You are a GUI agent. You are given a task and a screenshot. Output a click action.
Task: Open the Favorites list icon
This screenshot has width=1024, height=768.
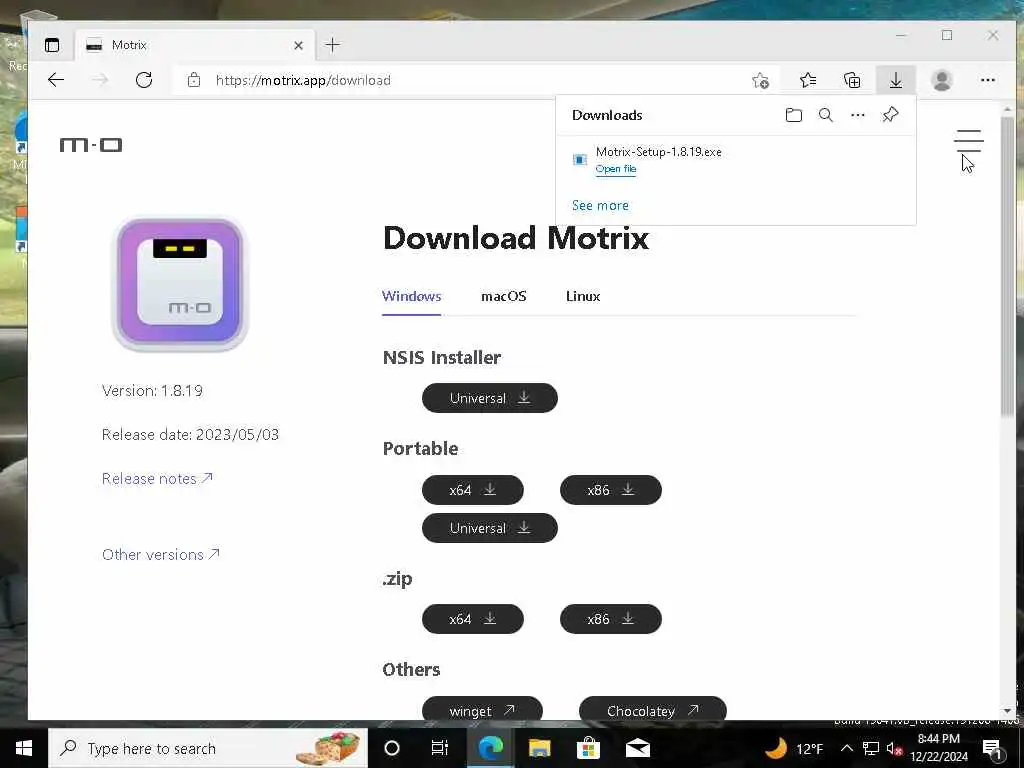point(808,80)
